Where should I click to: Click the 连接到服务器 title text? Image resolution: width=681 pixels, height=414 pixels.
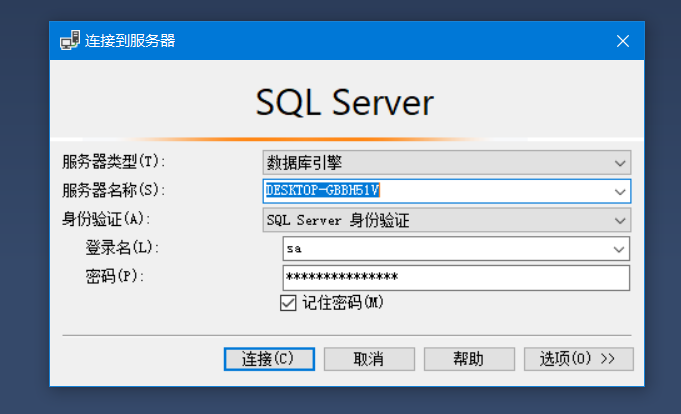coord(130,41)
